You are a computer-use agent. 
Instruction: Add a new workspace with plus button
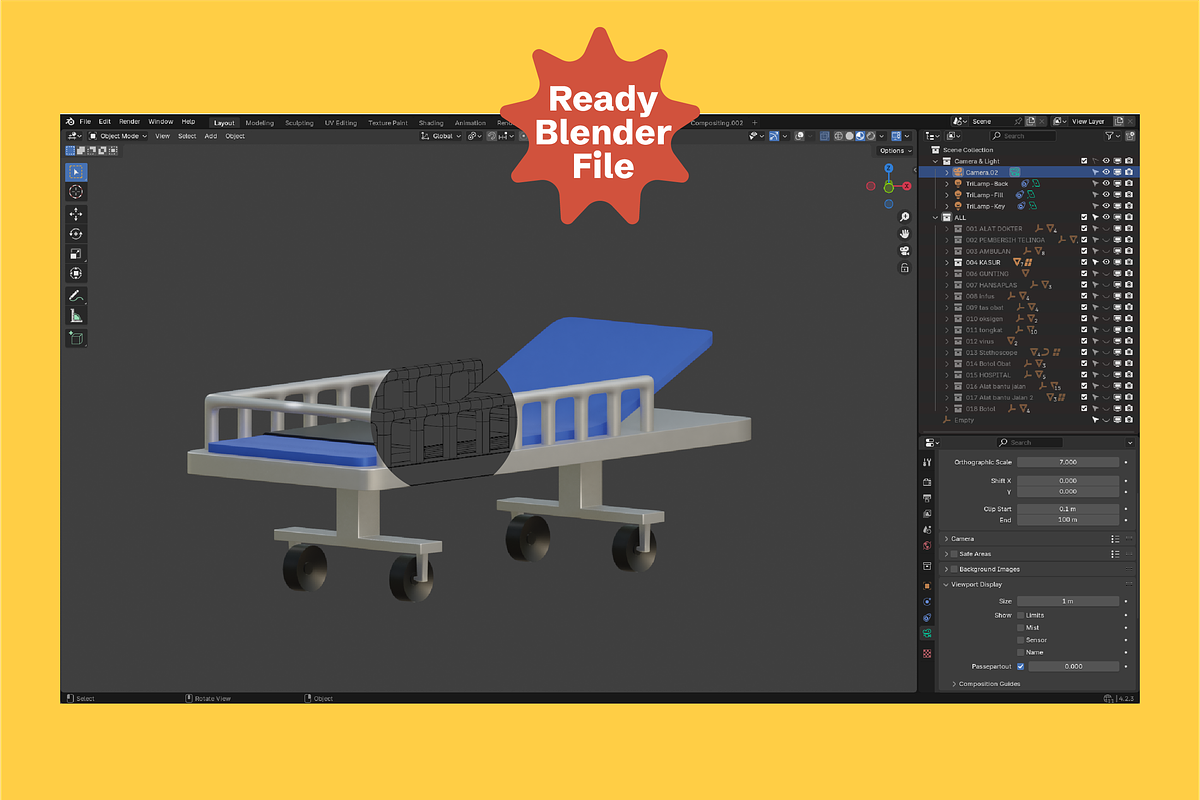click(755, 123)
